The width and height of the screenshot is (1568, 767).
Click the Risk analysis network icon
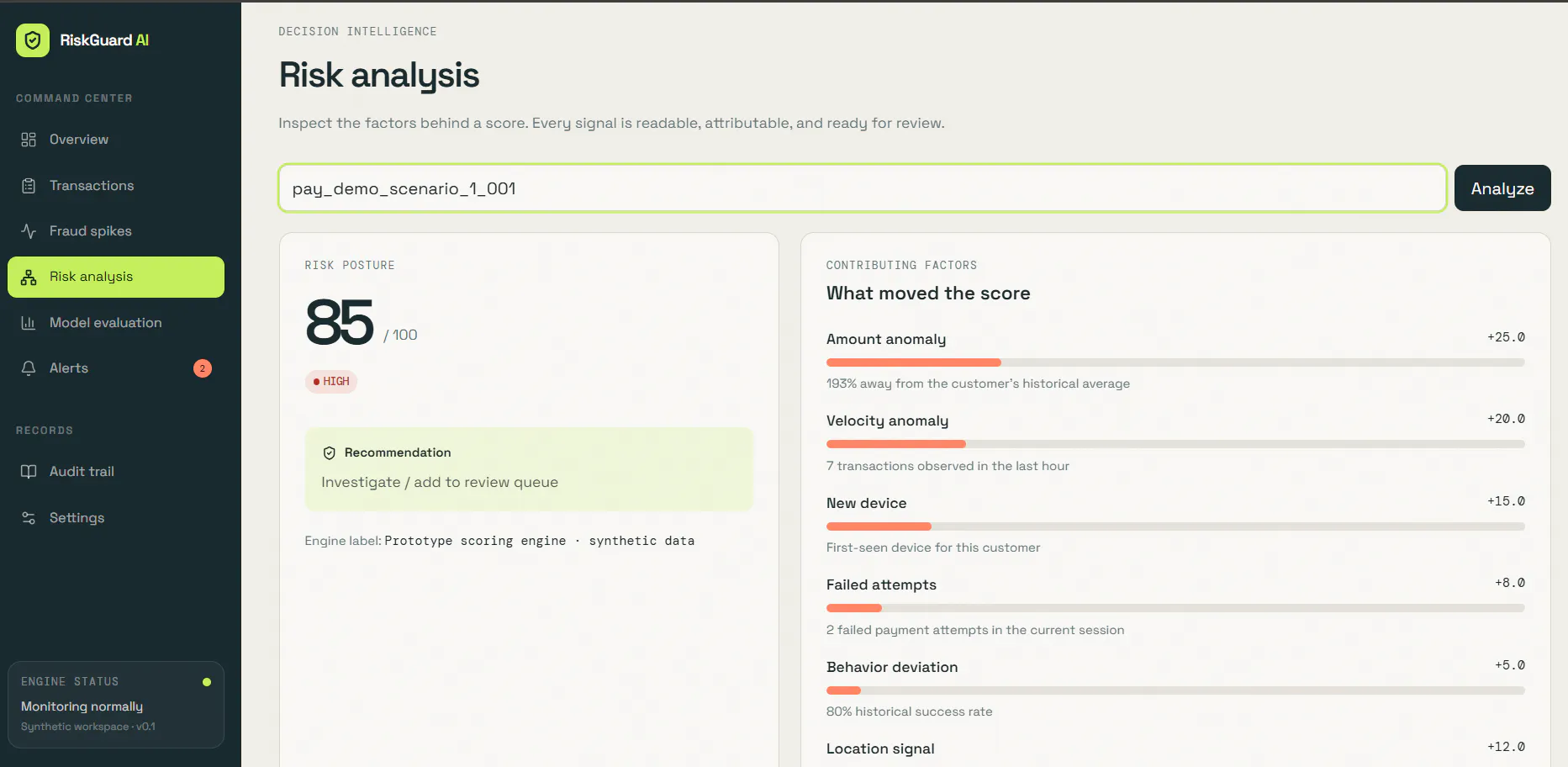coord(29,278)
